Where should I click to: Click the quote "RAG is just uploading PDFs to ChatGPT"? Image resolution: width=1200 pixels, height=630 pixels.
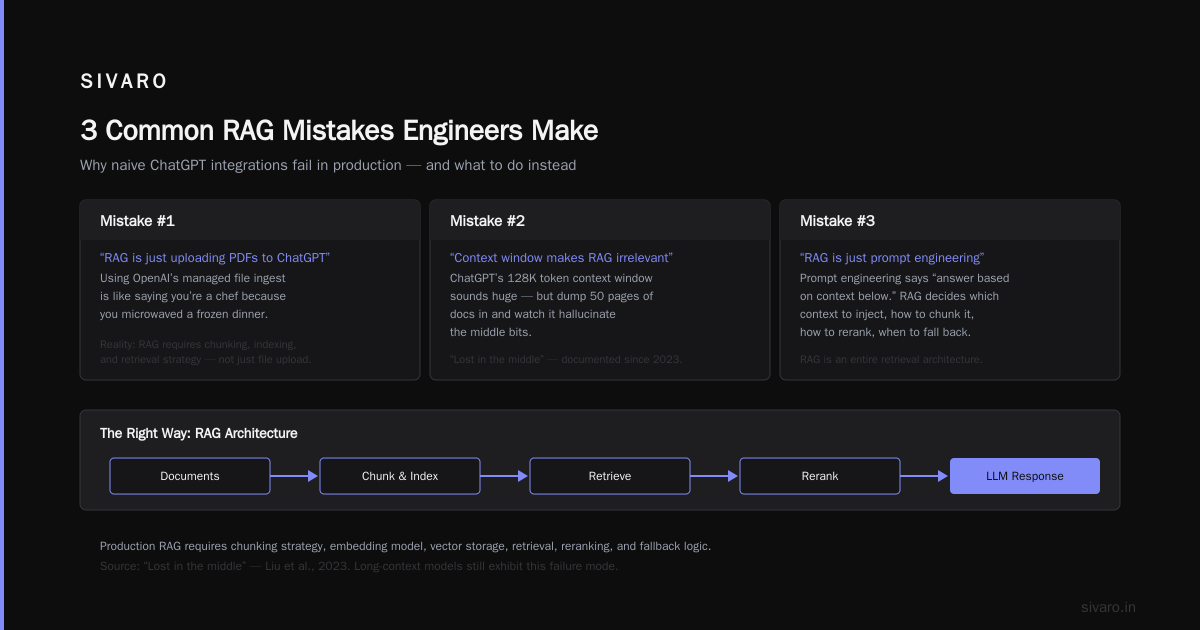(215, 258)
